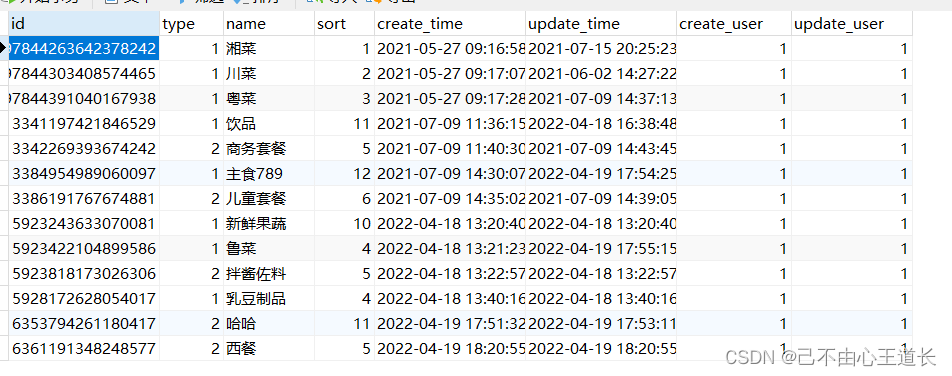Select the name cell containing 川菜
The width and height of the screenshot is (952, 376).
click(268, 73)
